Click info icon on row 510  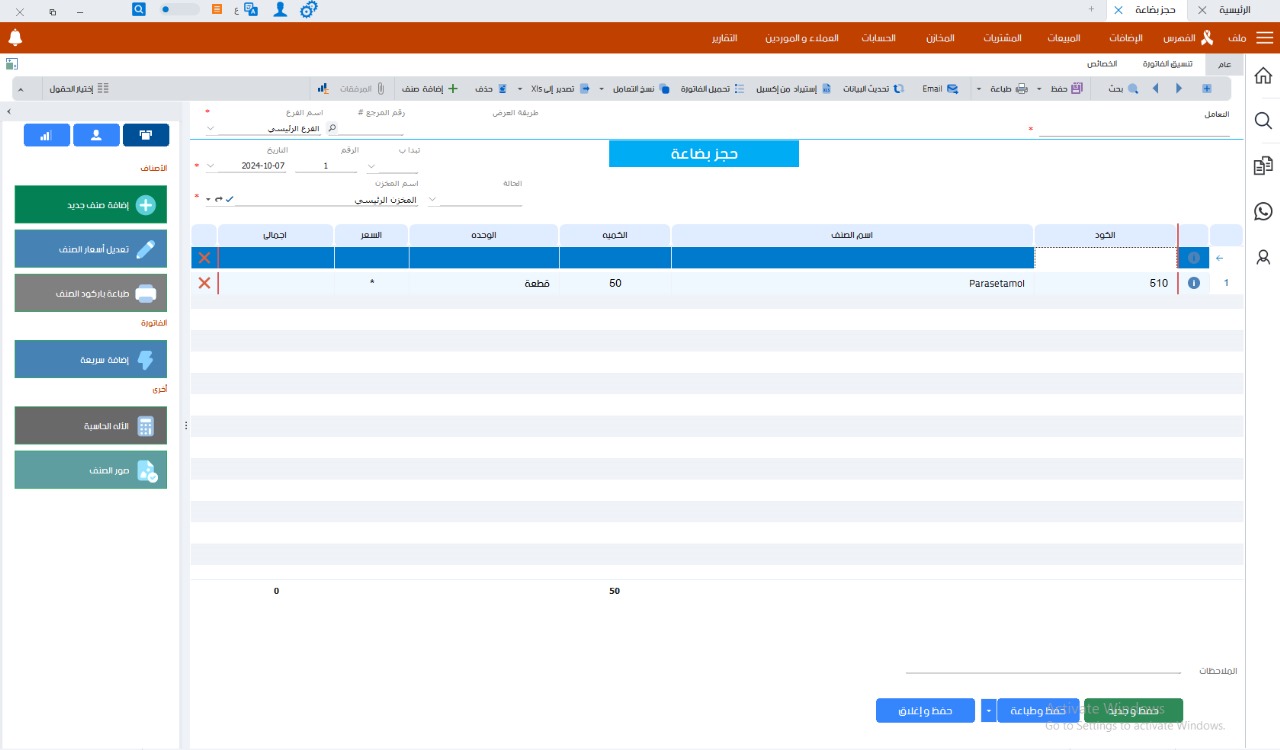click(1193, 283)
